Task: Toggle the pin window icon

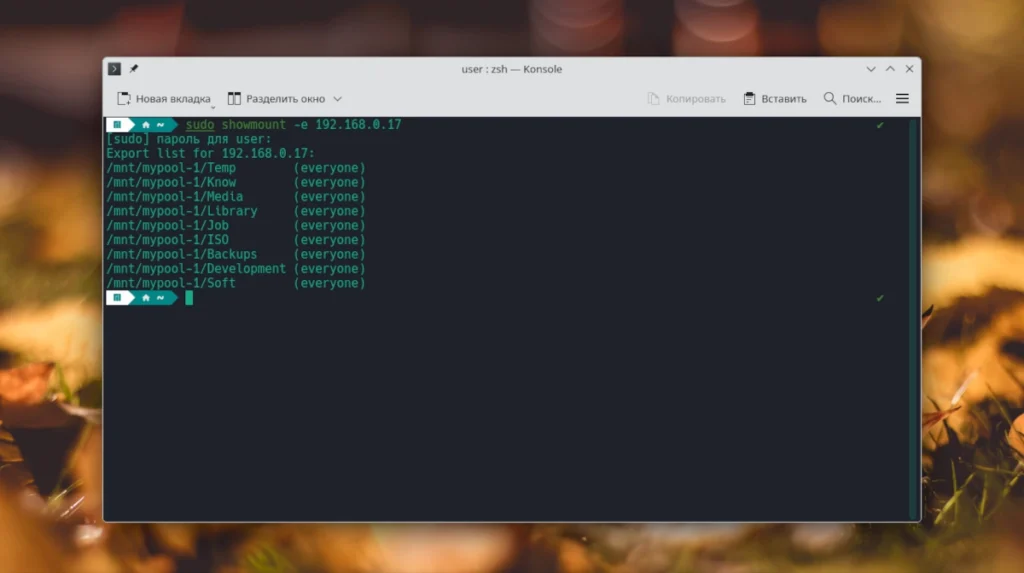Action: (134, 69)
